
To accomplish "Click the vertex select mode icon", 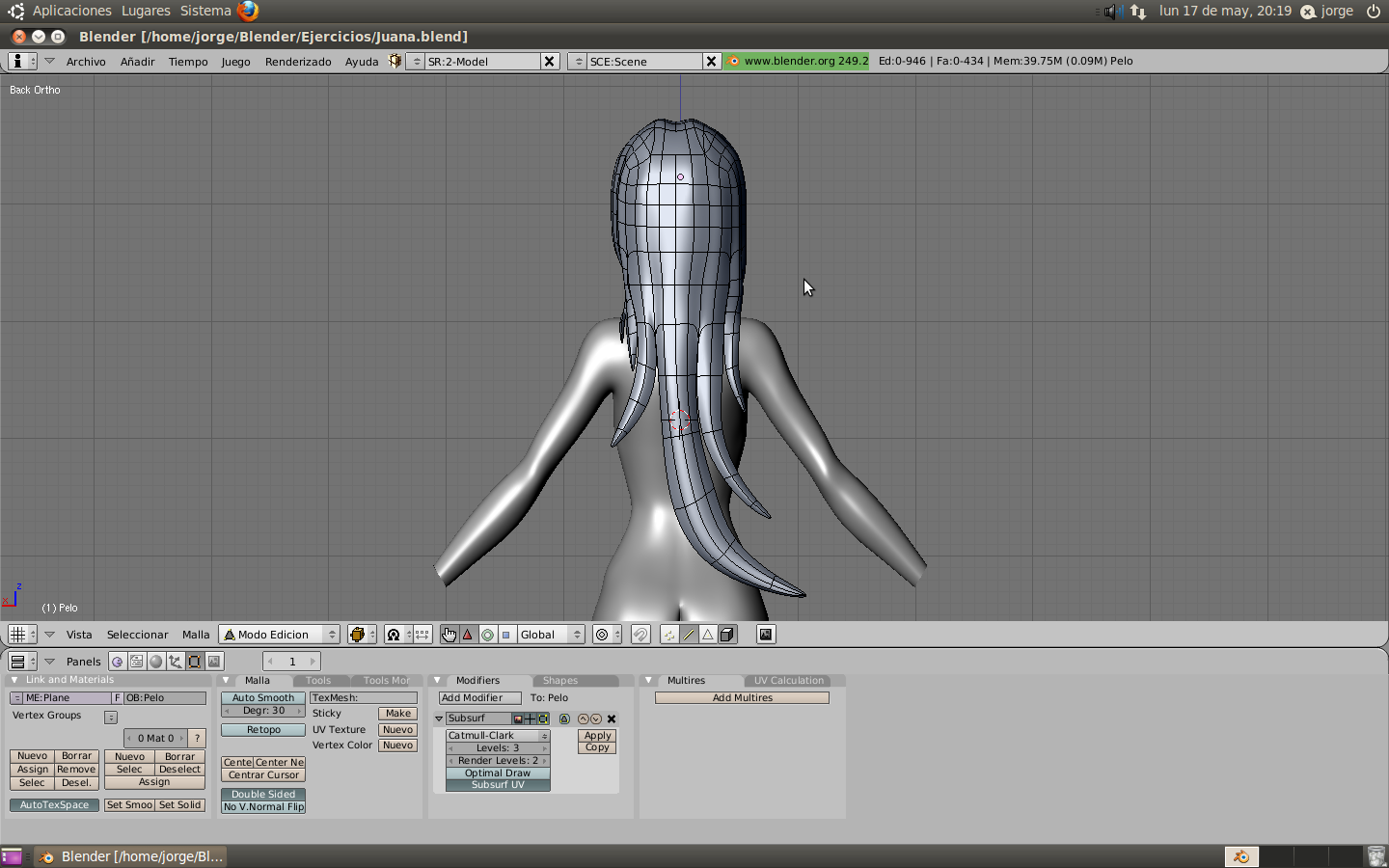I will click(x=669, y=635).
